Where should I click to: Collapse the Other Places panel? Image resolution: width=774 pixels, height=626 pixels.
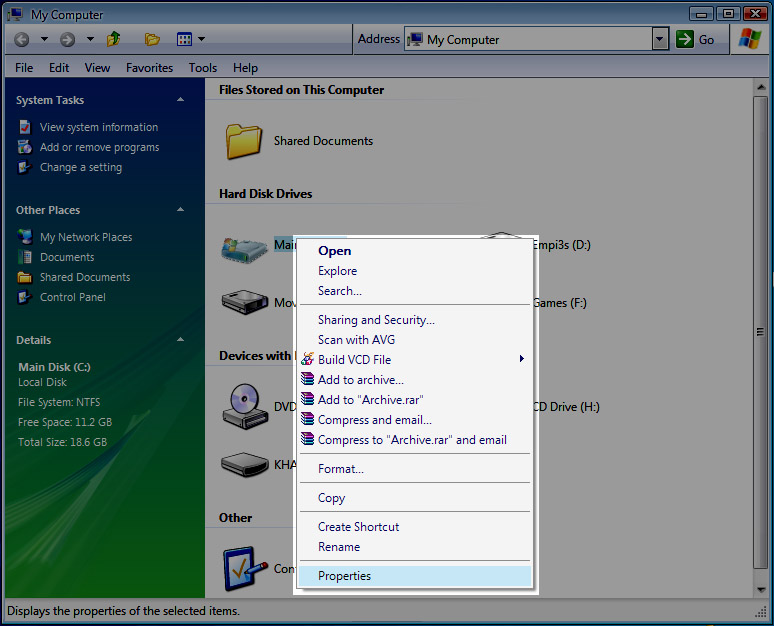tap(181, 210)
